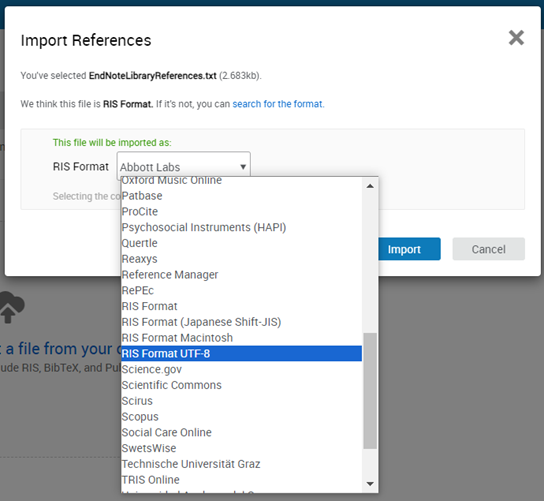This screenshot has width=544, height=501.
Task: Click the dropdown list scrollbar thumb
Action: tap(370, 391)
